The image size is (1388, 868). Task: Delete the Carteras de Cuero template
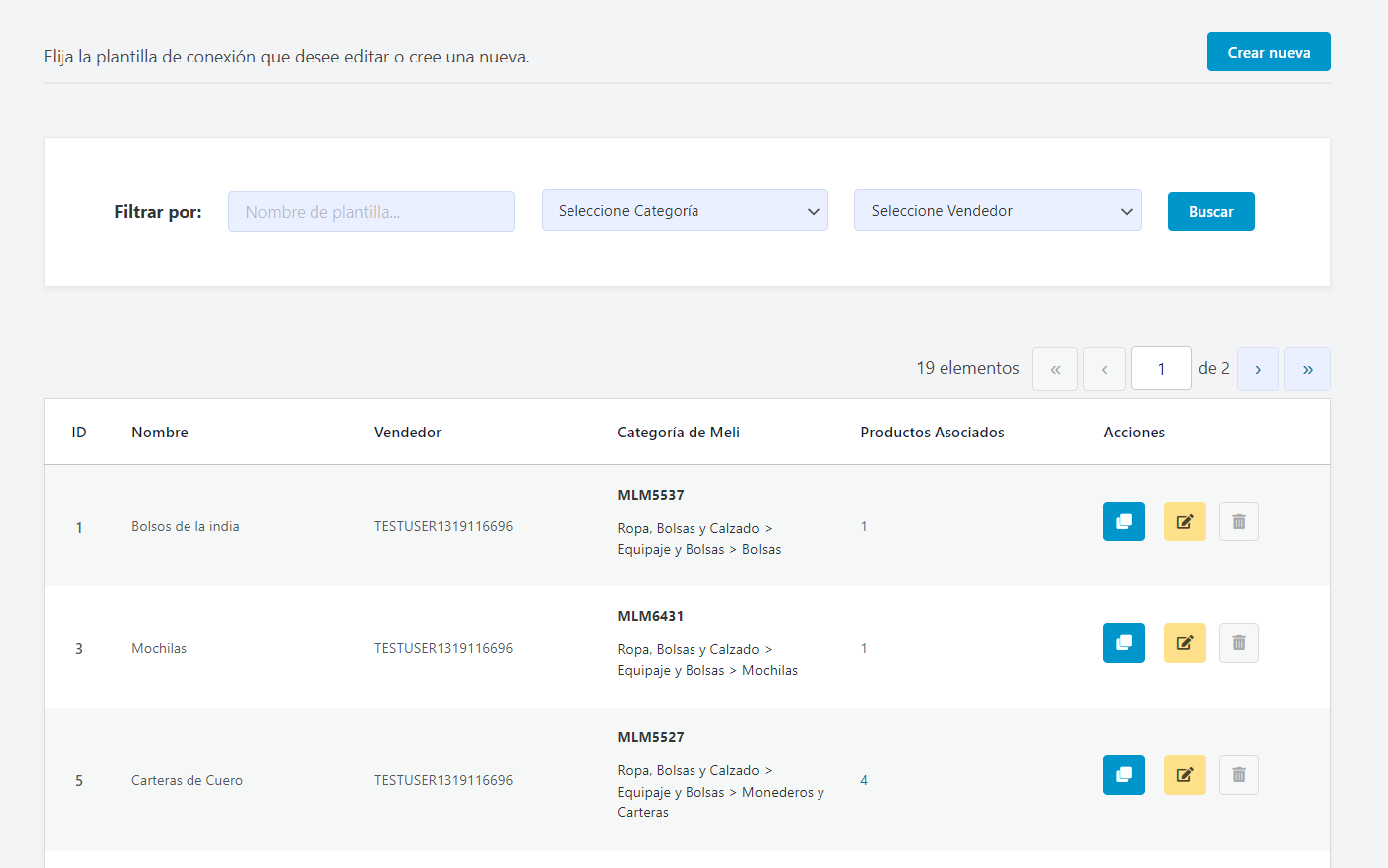click(1238, 775)
